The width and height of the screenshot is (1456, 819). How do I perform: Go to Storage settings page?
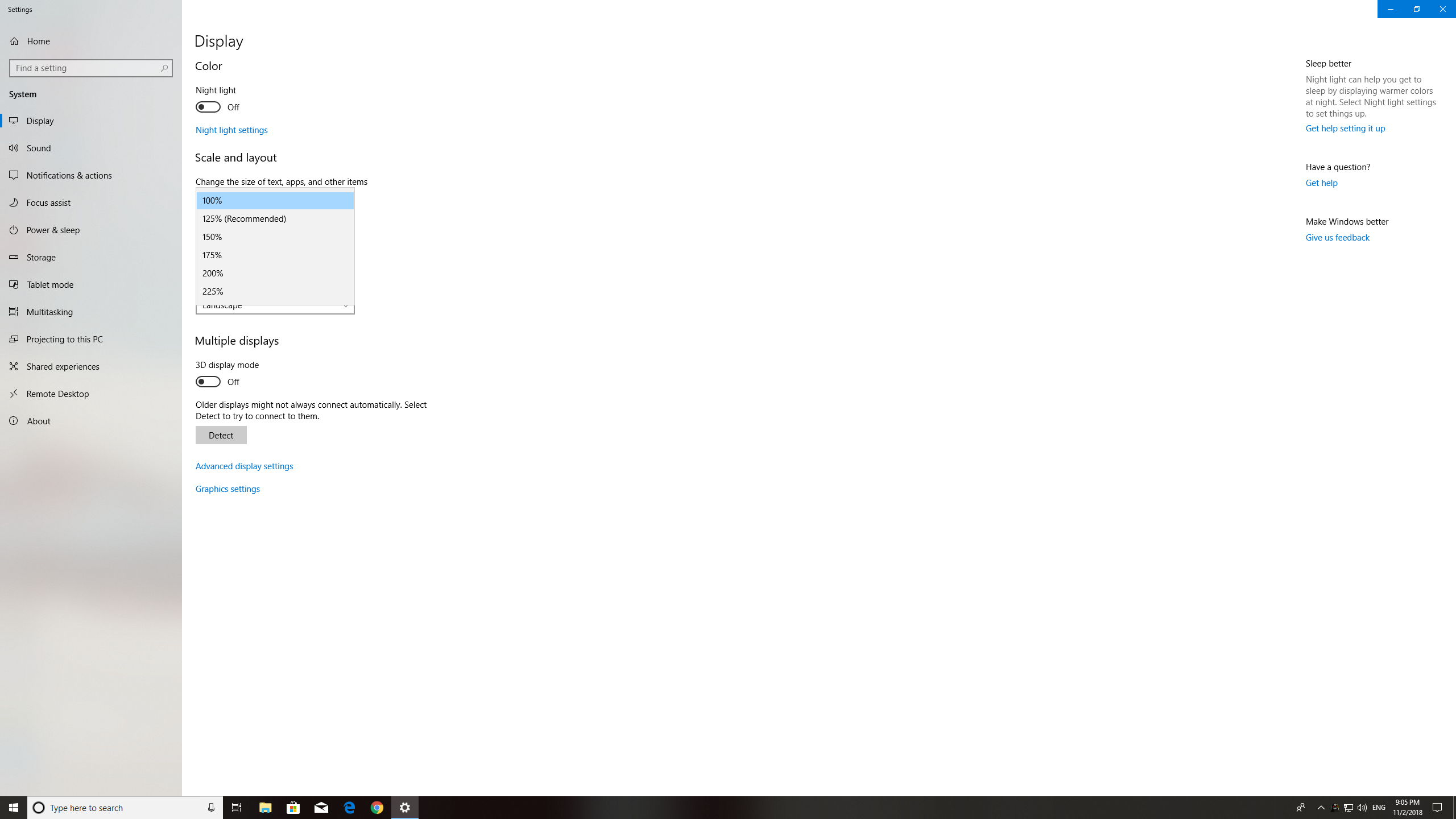pyautogui.click(x=91, y=257)
